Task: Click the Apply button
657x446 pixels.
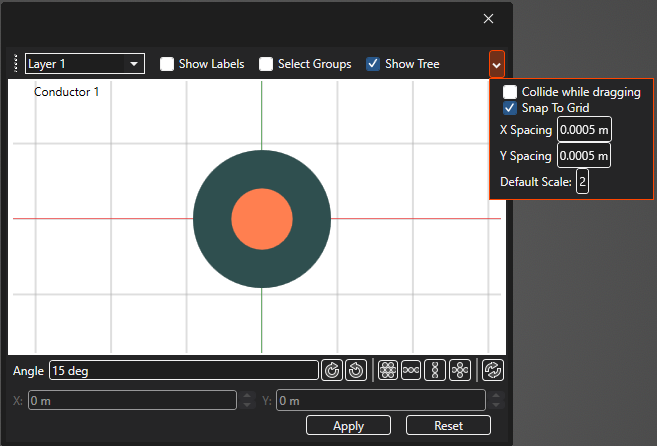Action: point(348,425)
